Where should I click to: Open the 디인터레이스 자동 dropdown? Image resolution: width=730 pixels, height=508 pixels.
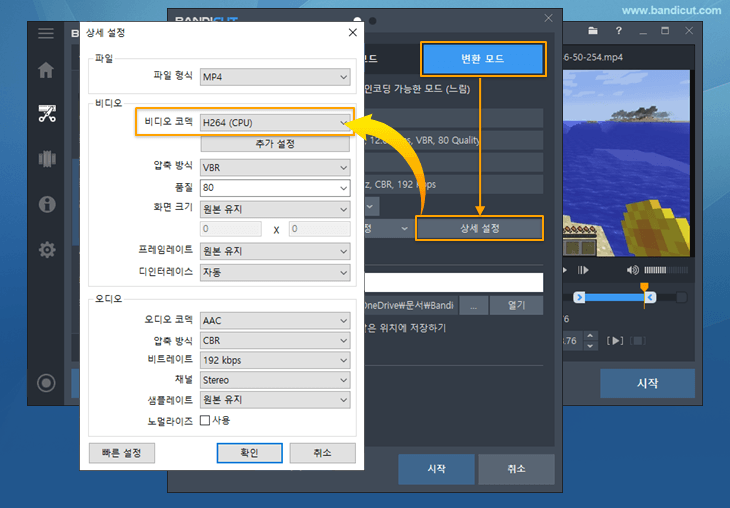coord(275,272)
